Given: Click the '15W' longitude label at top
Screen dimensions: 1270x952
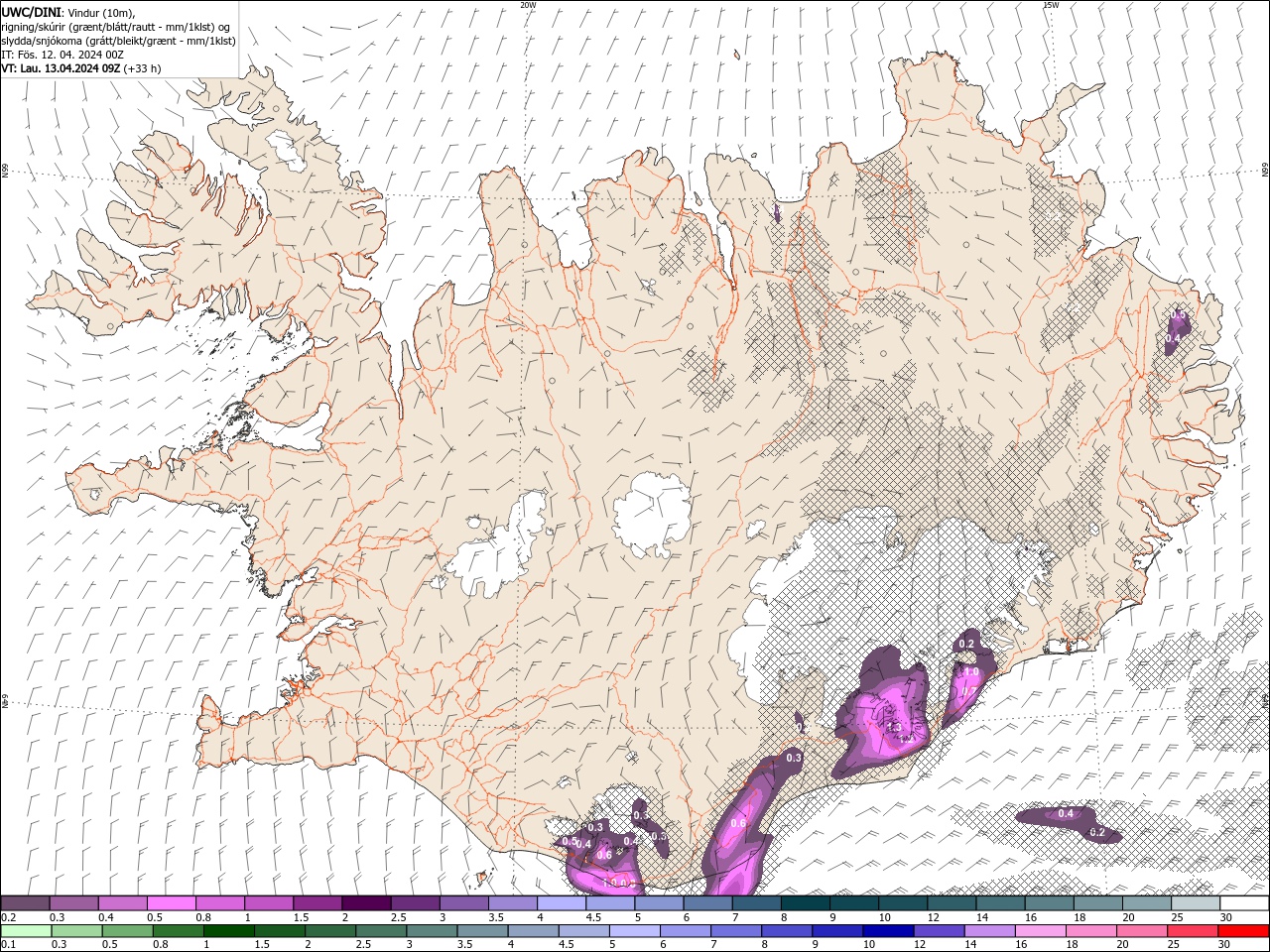Looking at the screenshot, I should [x=1051, y=5].
